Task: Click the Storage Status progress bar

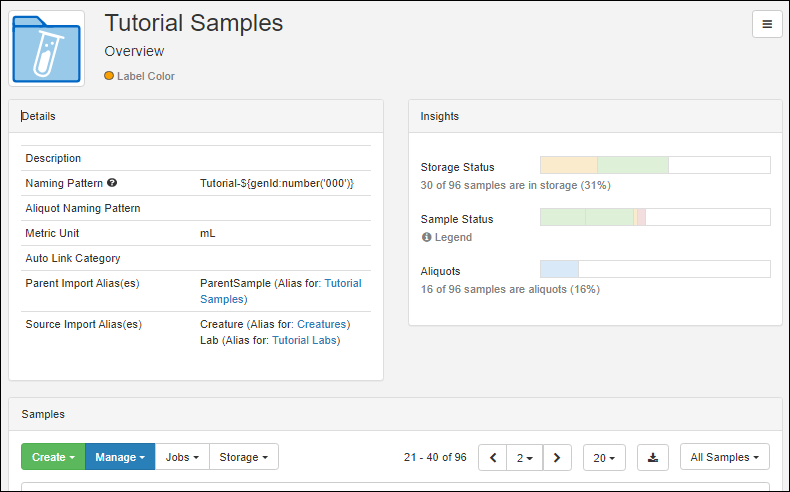Action: [x=655, y=165]
